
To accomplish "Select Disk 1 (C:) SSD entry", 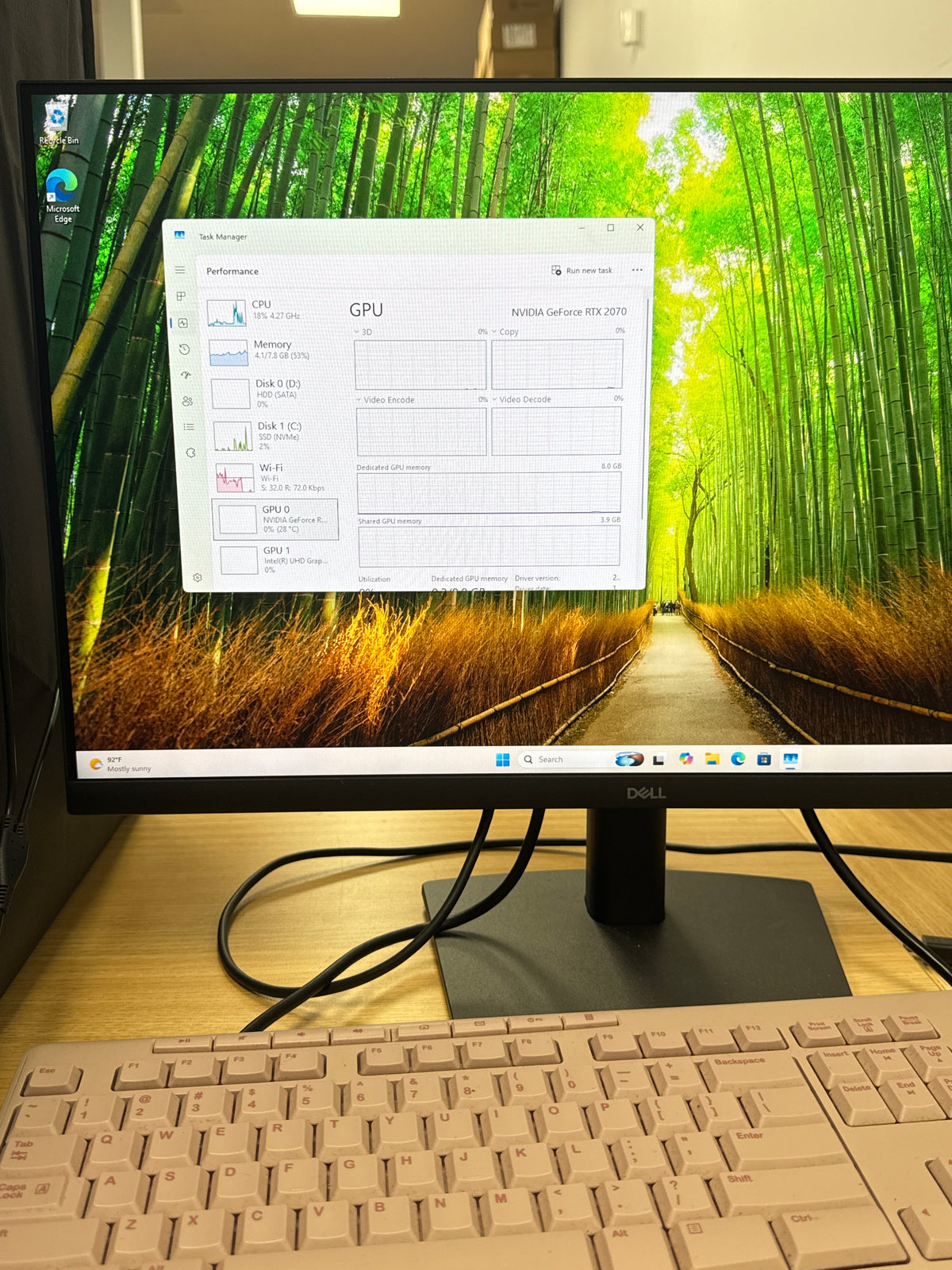I will point(274,435).
